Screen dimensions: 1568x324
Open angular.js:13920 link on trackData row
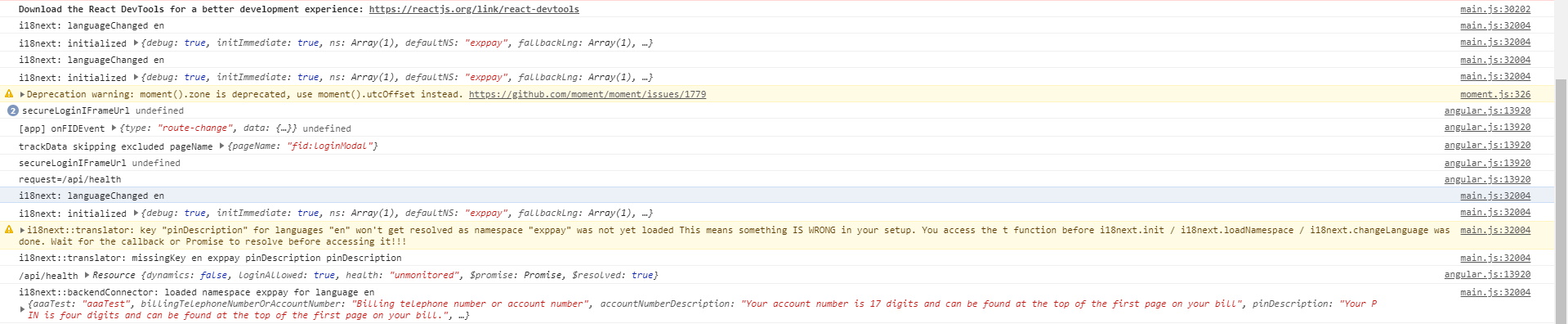[x=1487, y=145]
